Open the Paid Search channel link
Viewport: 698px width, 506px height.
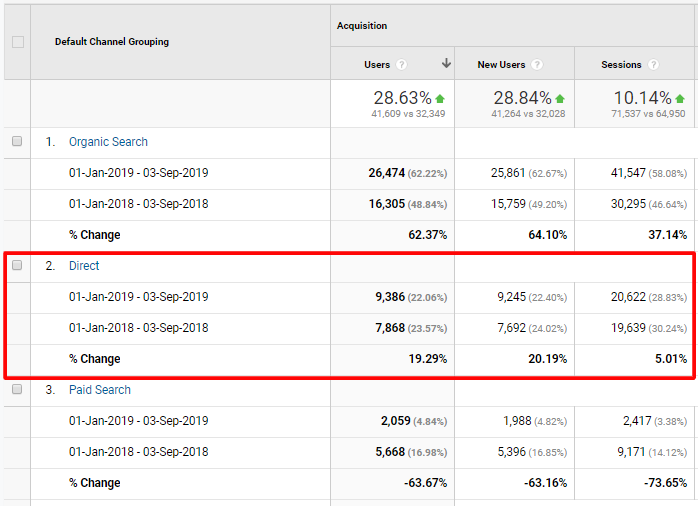click(100, 390)
